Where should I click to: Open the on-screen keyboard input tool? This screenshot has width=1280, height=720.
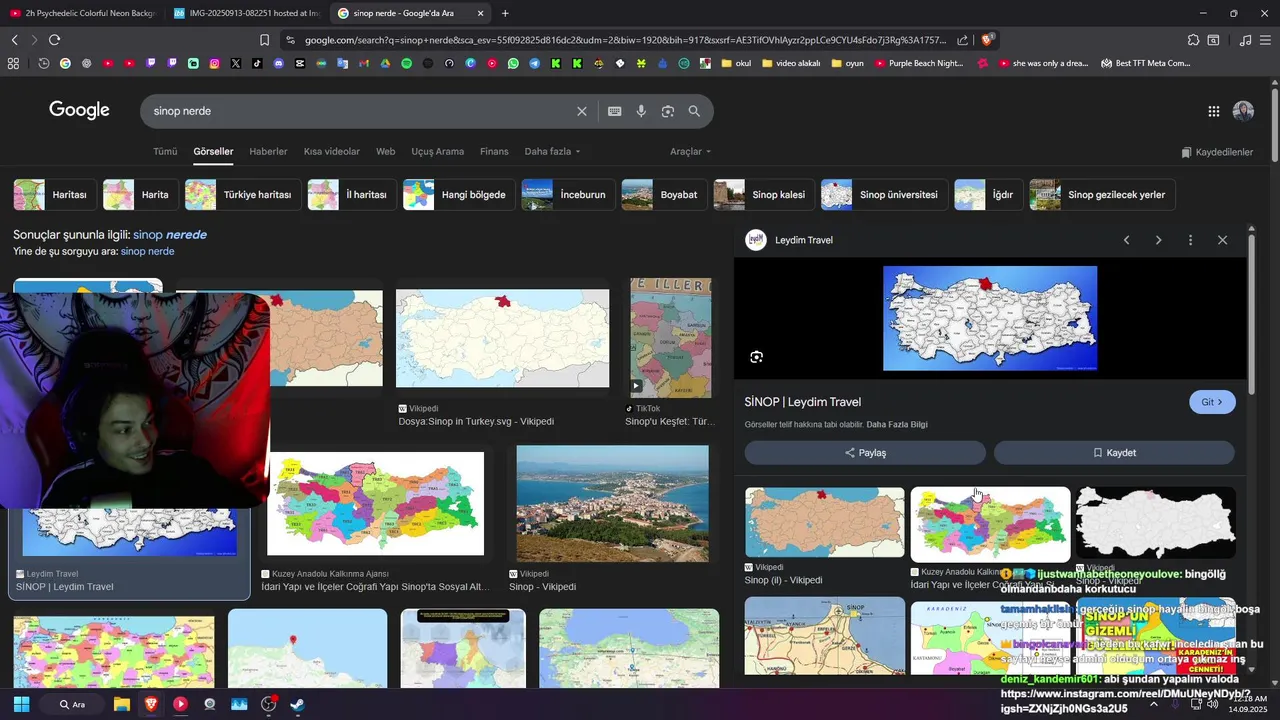click(x=615, y=111)
